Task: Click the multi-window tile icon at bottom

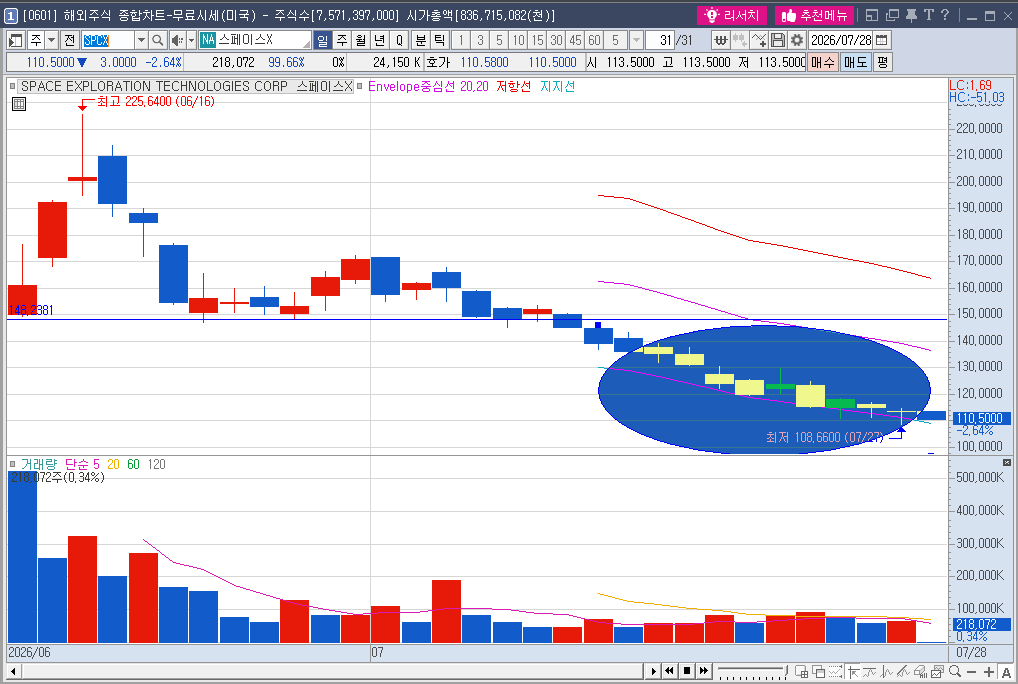Action: pyautogui.click(x=801, y=672)
